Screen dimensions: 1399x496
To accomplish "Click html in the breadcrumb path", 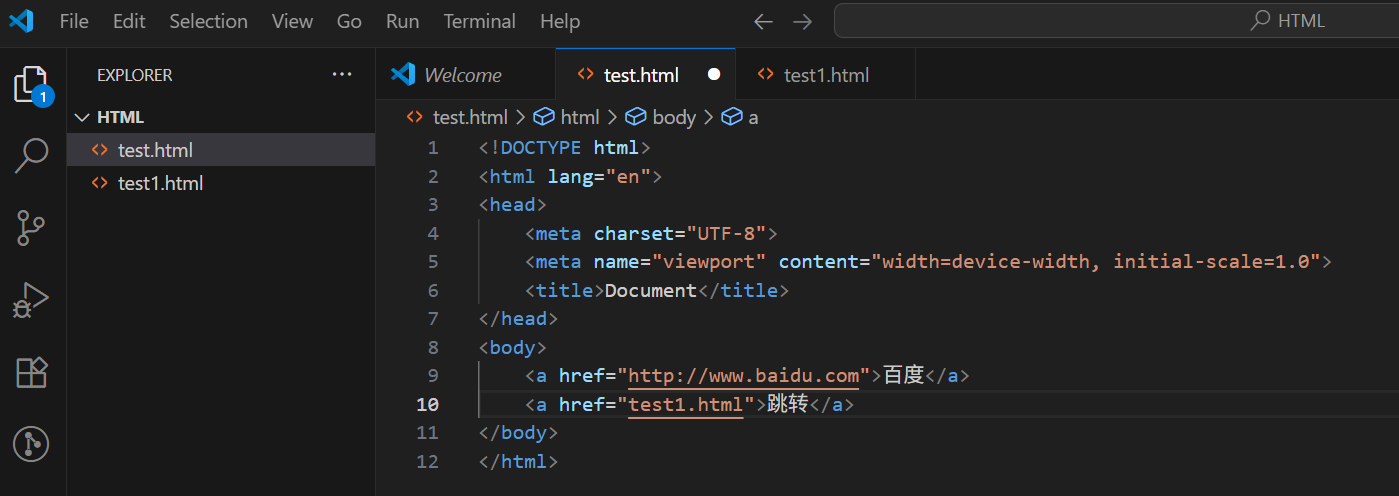I will [x=580, y=117].
